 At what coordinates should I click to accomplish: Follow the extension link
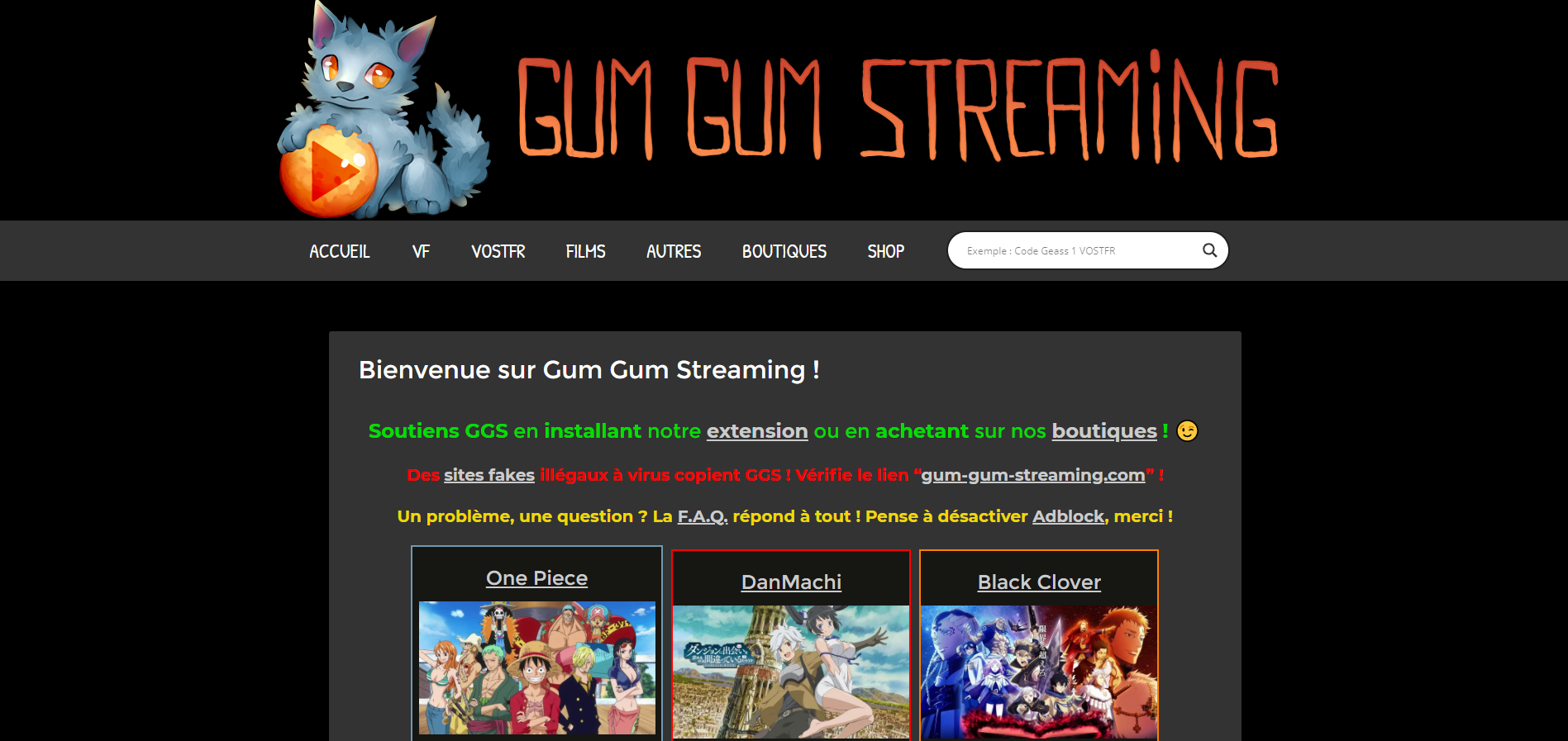pos(757,431)
